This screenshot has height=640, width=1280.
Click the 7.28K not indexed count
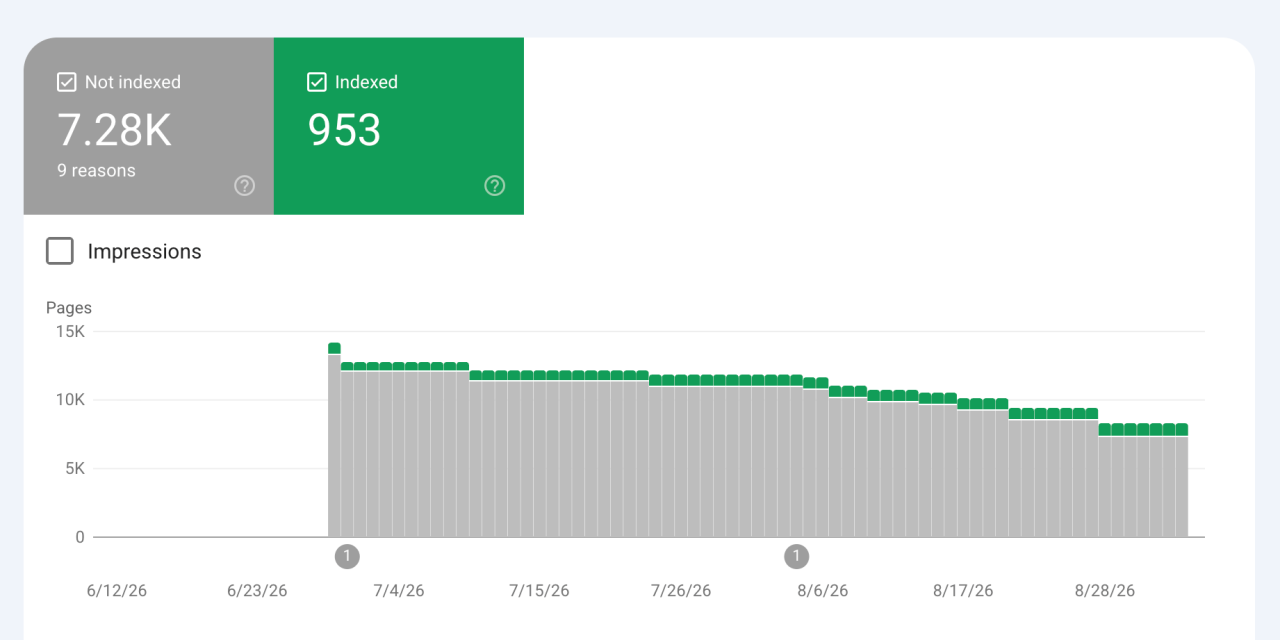(x=114, y=130)
